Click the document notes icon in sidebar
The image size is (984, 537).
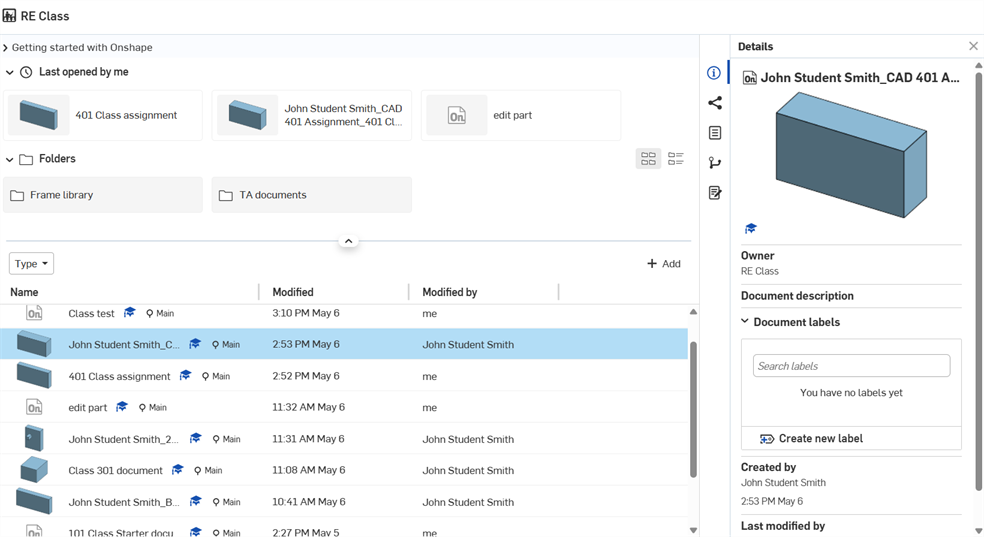(714, 193)
